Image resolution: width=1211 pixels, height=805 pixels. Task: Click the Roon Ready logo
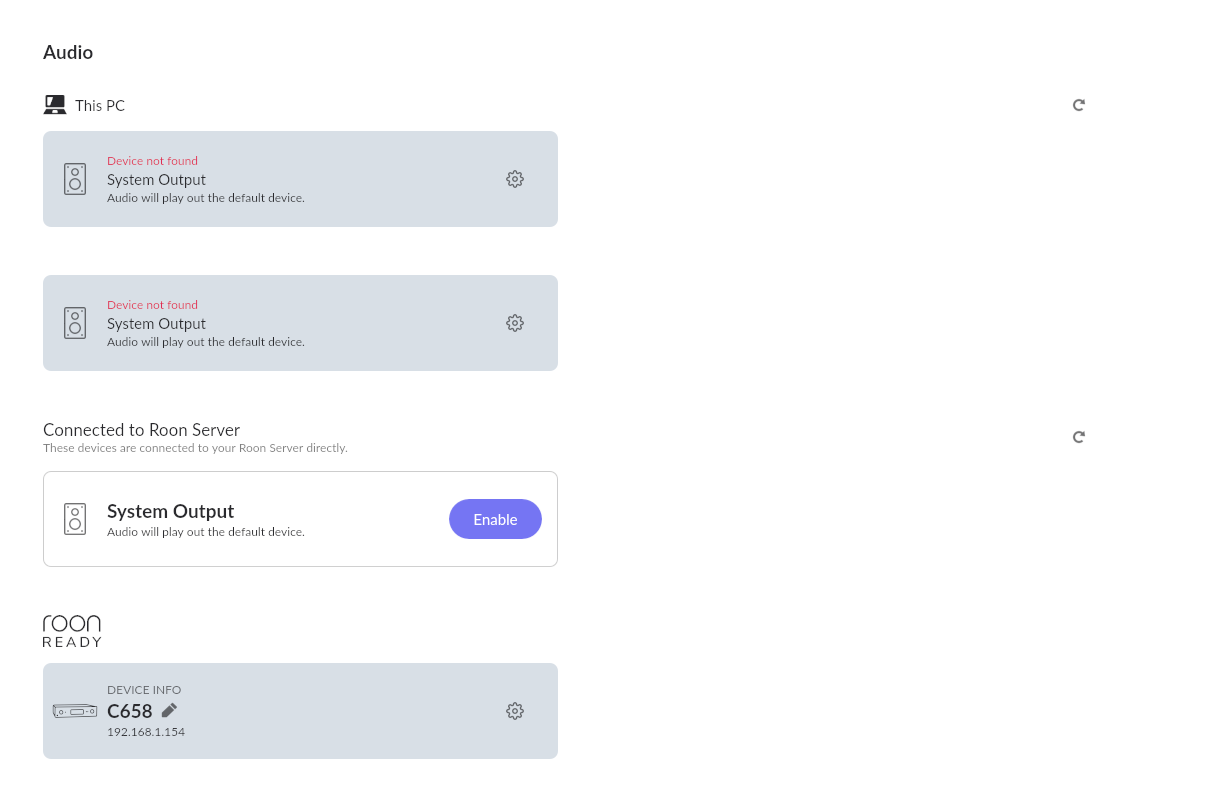[x=72, y=631]
